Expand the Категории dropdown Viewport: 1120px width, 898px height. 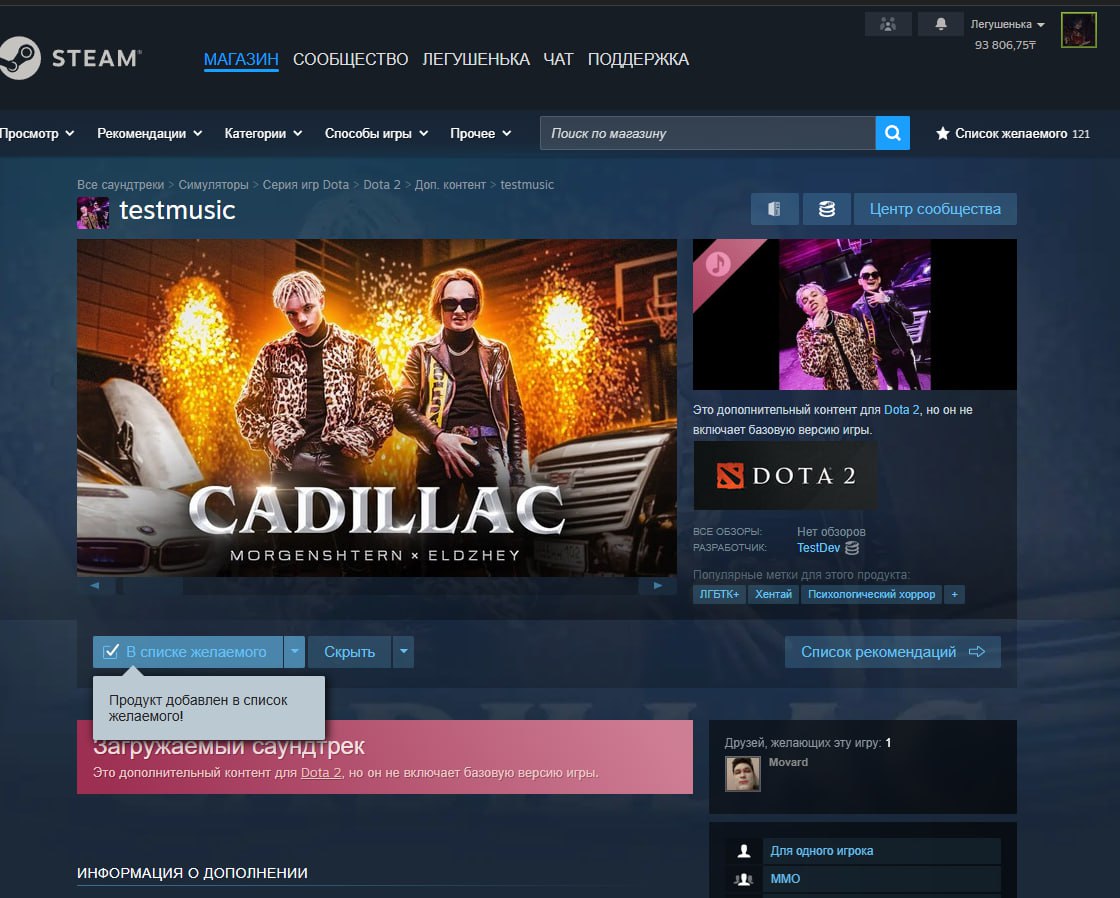pyautogui.click(x=263, y=132)
